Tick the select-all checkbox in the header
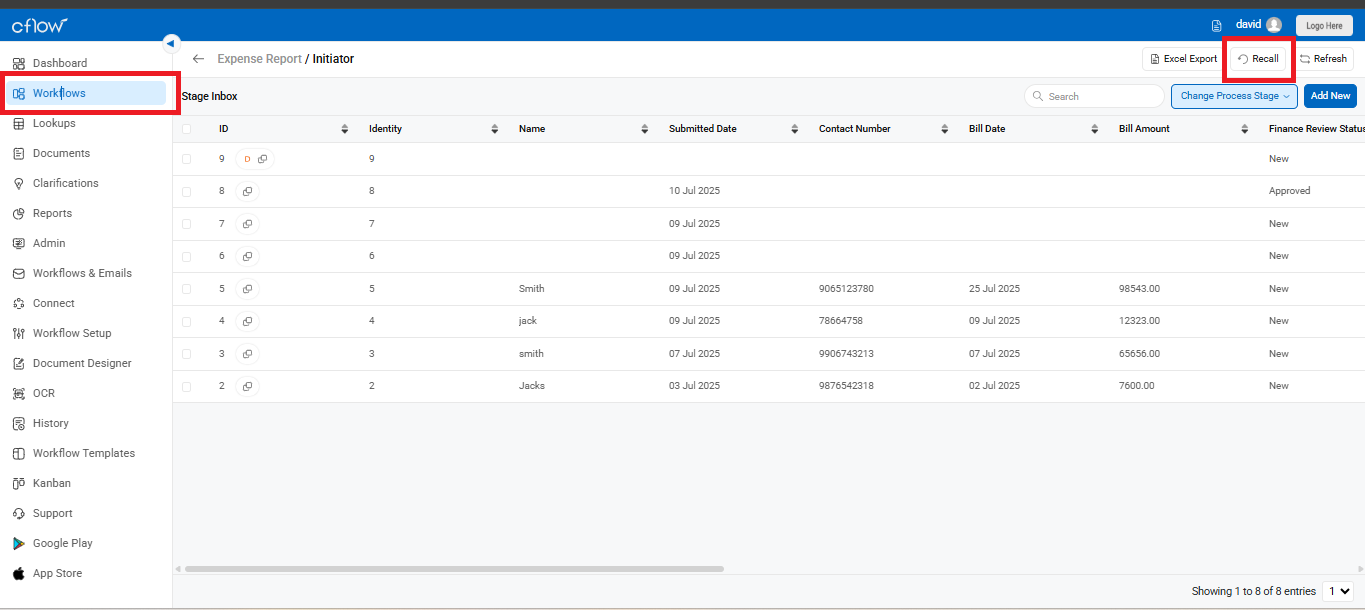This screenshot has height=610, width=1365. coord(187,129)
